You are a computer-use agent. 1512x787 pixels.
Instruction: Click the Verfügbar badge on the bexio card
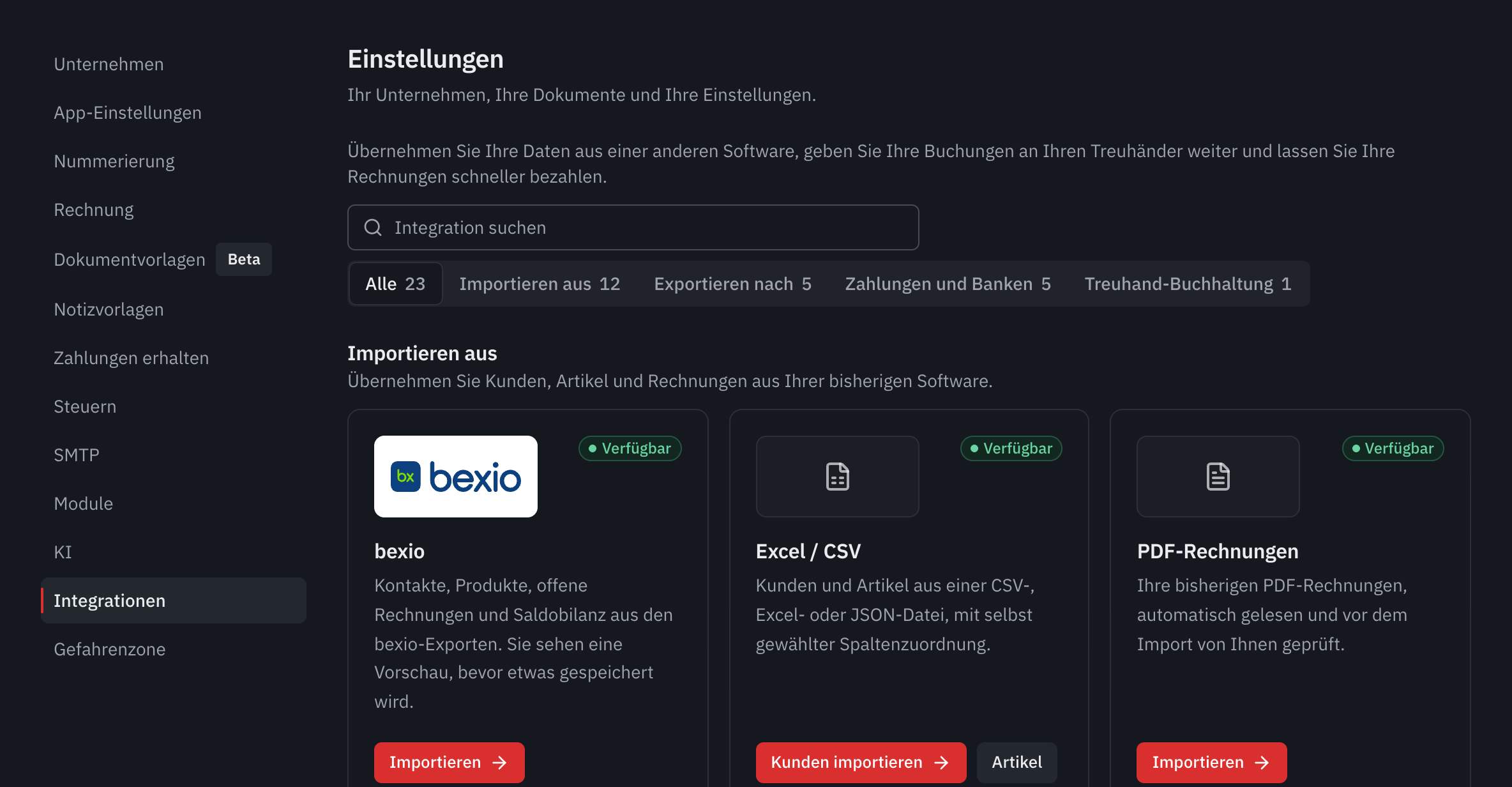630,448
